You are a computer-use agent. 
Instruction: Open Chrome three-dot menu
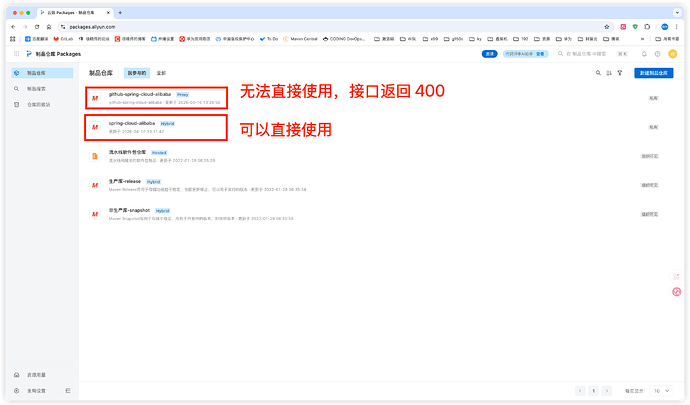tap(676, 27)
